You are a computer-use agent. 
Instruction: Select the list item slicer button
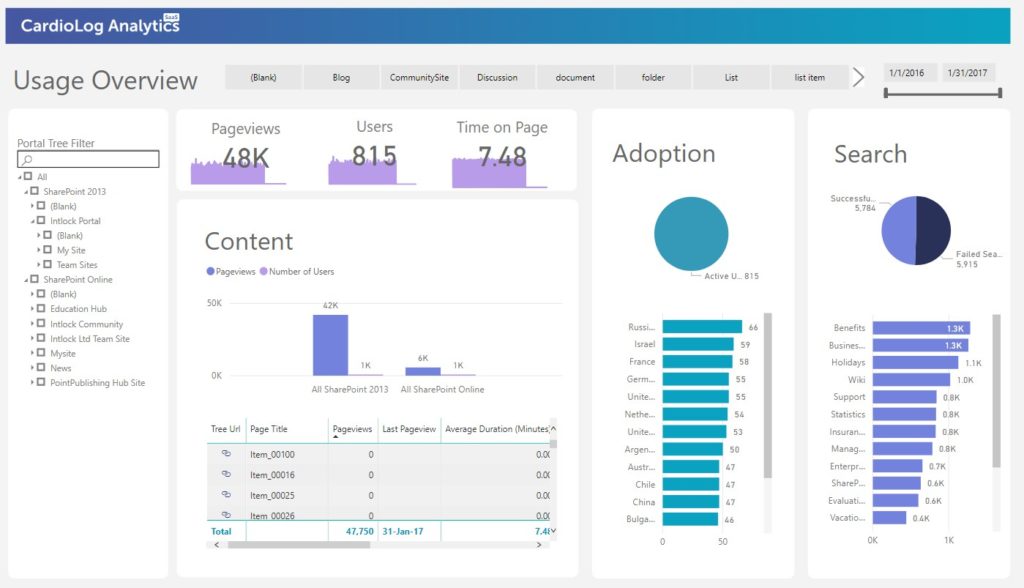coord(810,77)
